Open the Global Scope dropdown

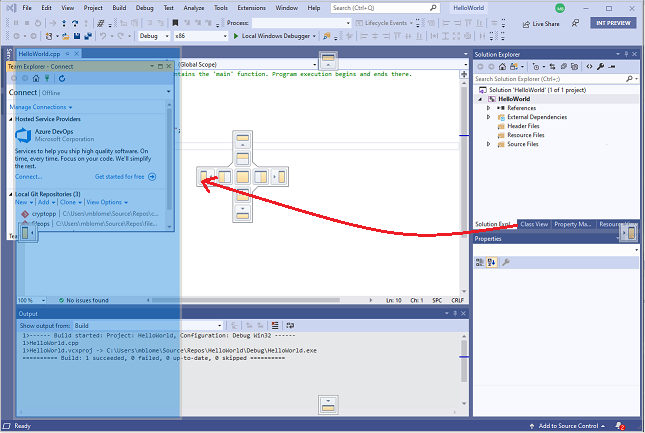[248, 65]
